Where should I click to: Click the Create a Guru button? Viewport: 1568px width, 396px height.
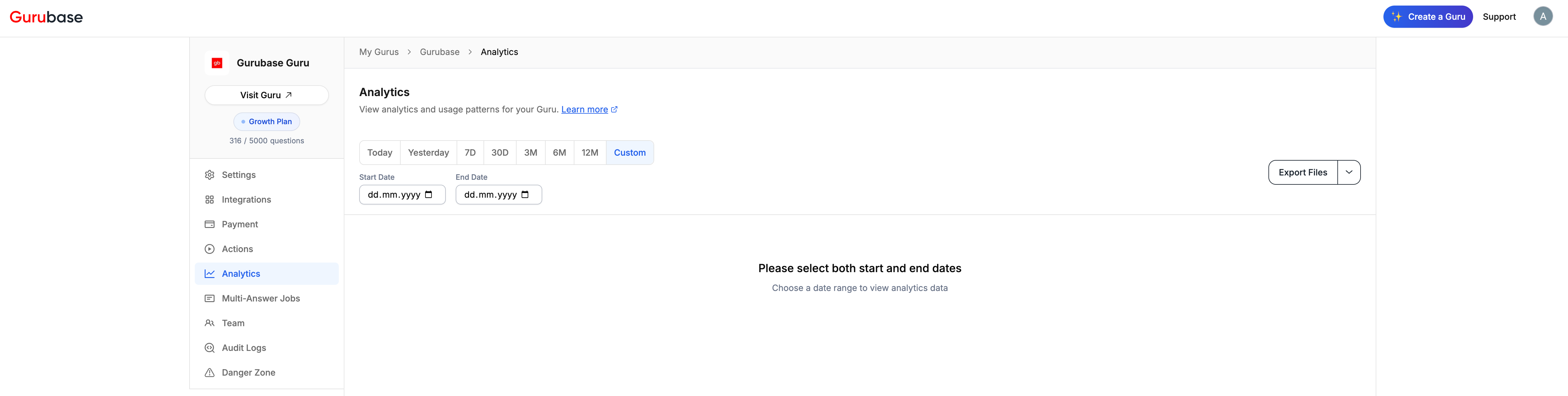(x=1428, y=16)
